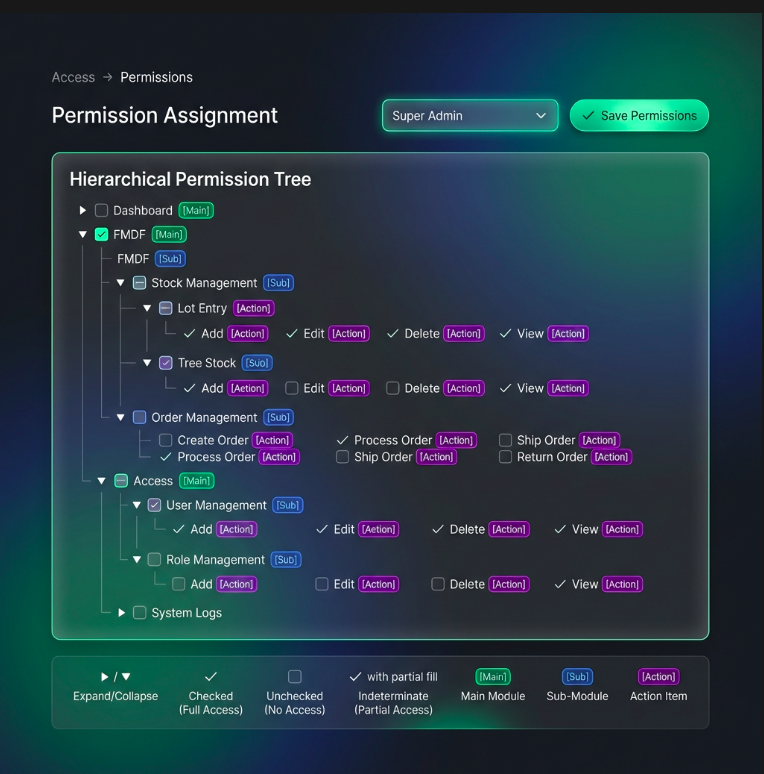Toggle the Access module checkbox
Viewport: 764px width, 774px height.
coord(121,481)
